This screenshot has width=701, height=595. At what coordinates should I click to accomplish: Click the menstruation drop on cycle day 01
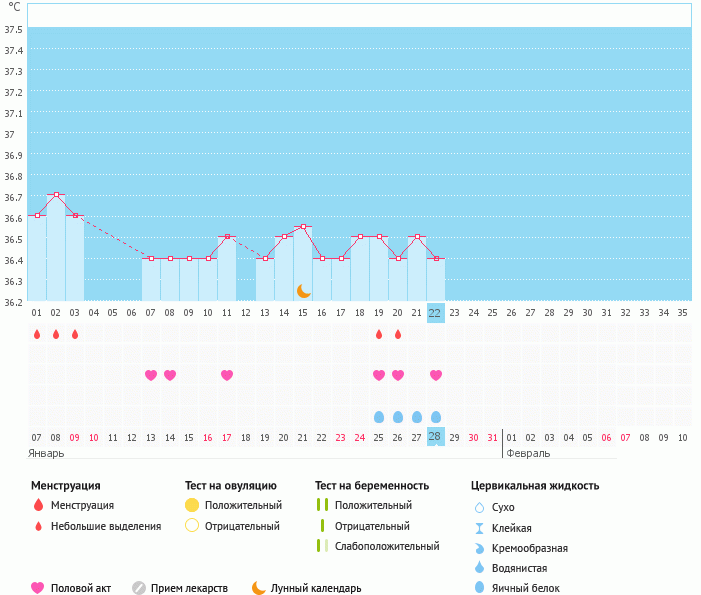pyautogui.click(x=37, y=334)
